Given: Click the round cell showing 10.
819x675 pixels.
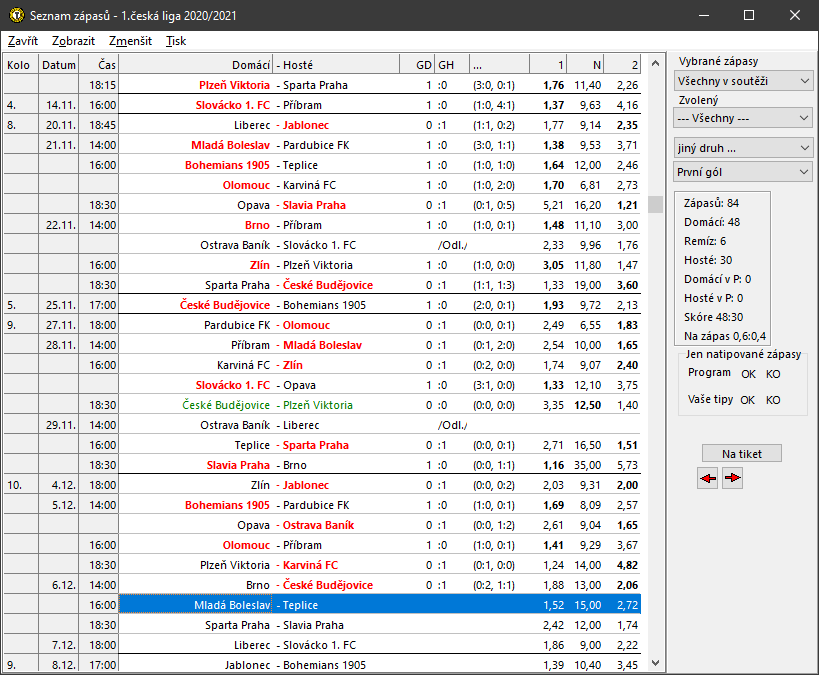Looking at the screenshot, I should 21,485.
